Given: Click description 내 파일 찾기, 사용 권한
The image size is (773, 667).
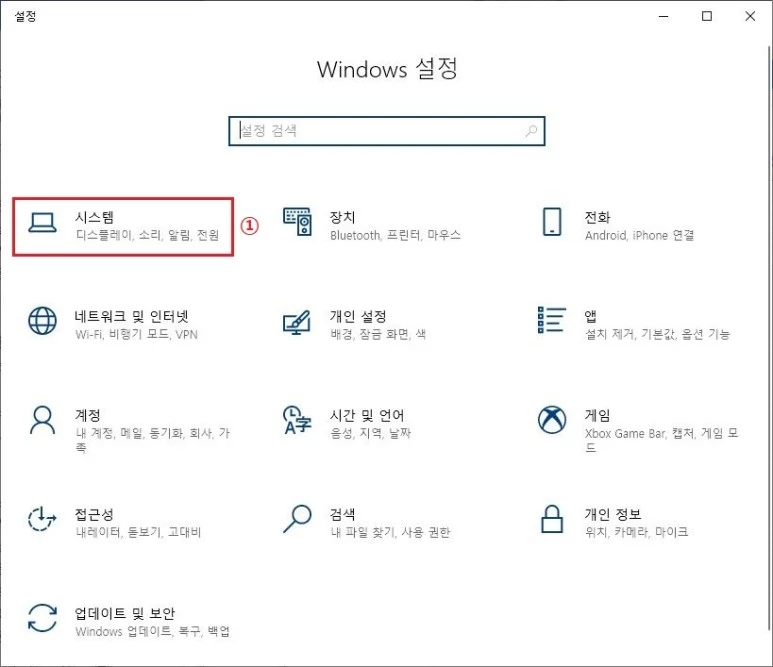Looking at the screenshot, I should pyautogui.click(x=390, y=532).
